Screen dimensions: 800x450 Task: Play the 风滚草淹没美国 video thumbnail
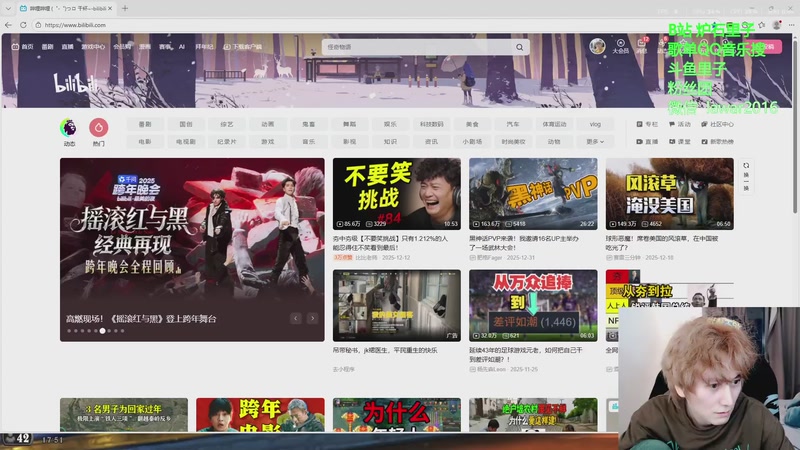point(669,193)
